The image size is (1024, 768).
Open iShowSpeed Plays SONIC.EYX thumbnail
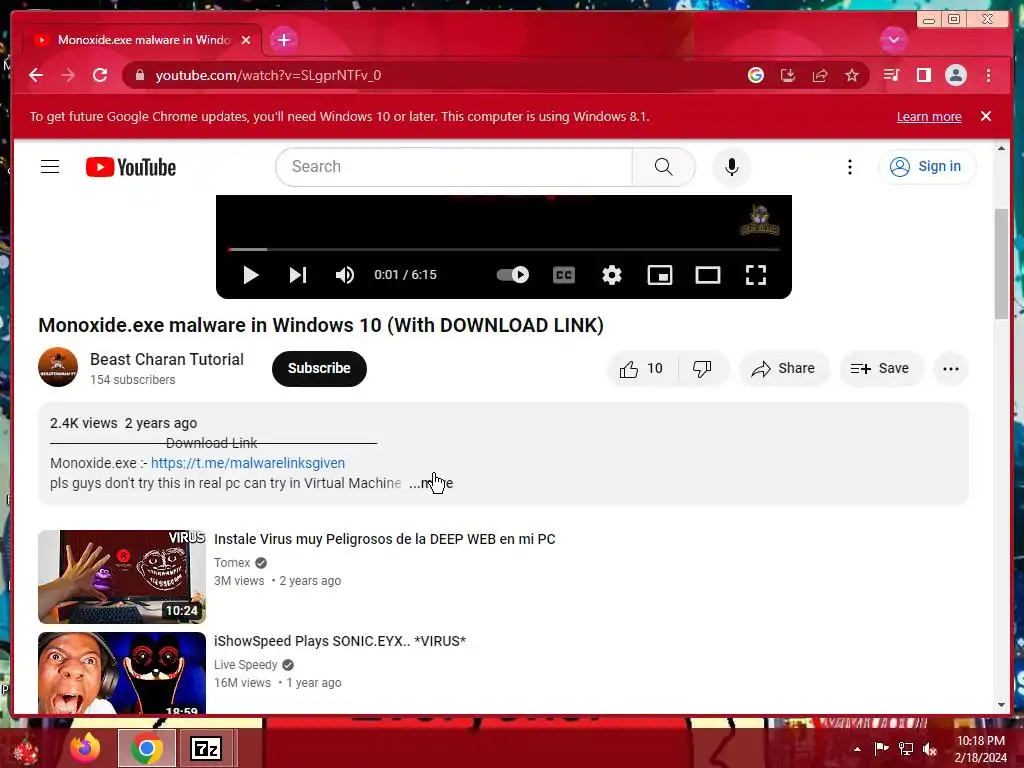pyautogui.click(x=122, y=673)
